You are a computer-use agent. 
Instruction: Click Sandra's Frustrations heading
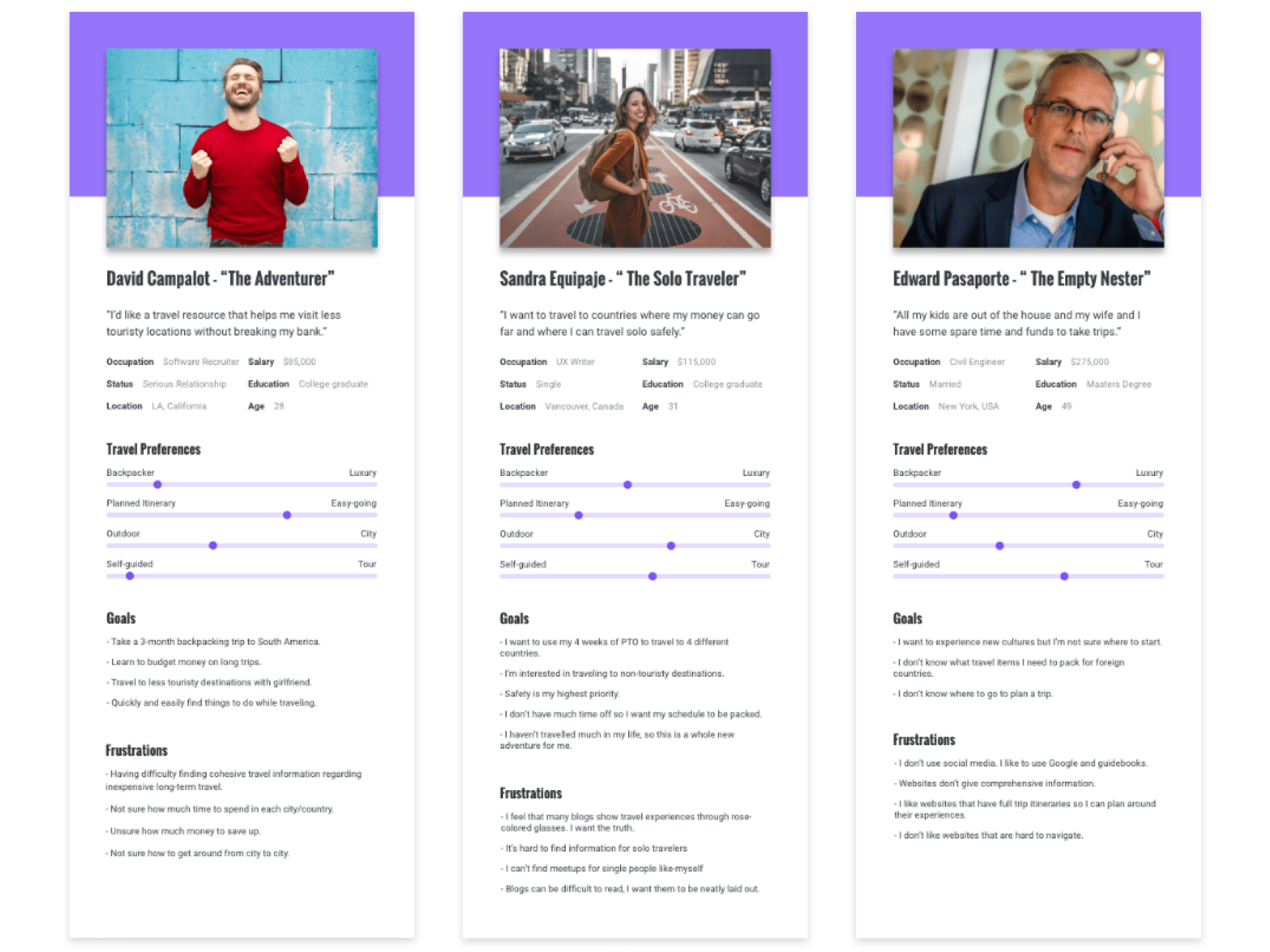pyautogui.click(x=531, y=793)
